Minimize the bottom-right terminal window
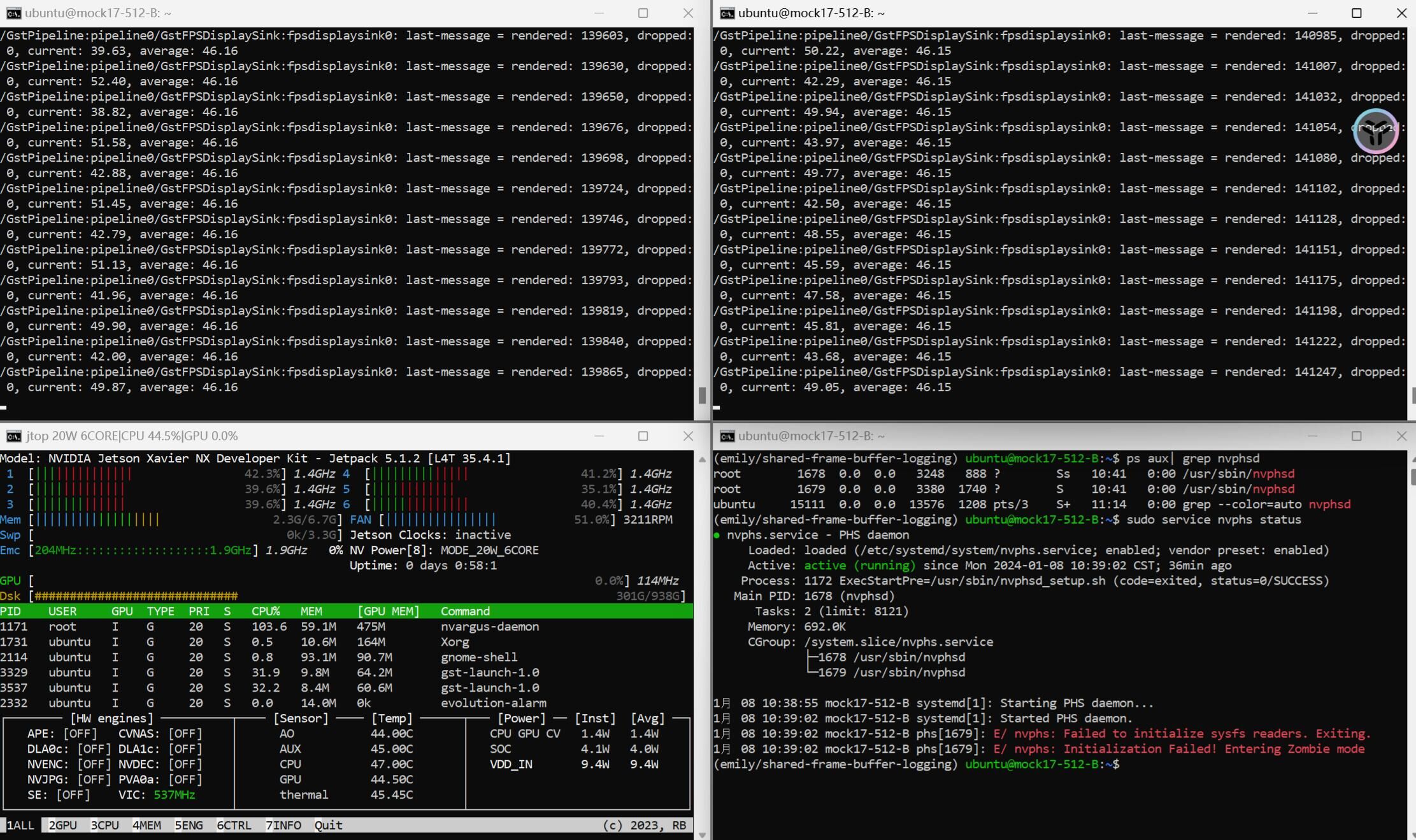The image size is (1416, 840). tap(1312, 436)
